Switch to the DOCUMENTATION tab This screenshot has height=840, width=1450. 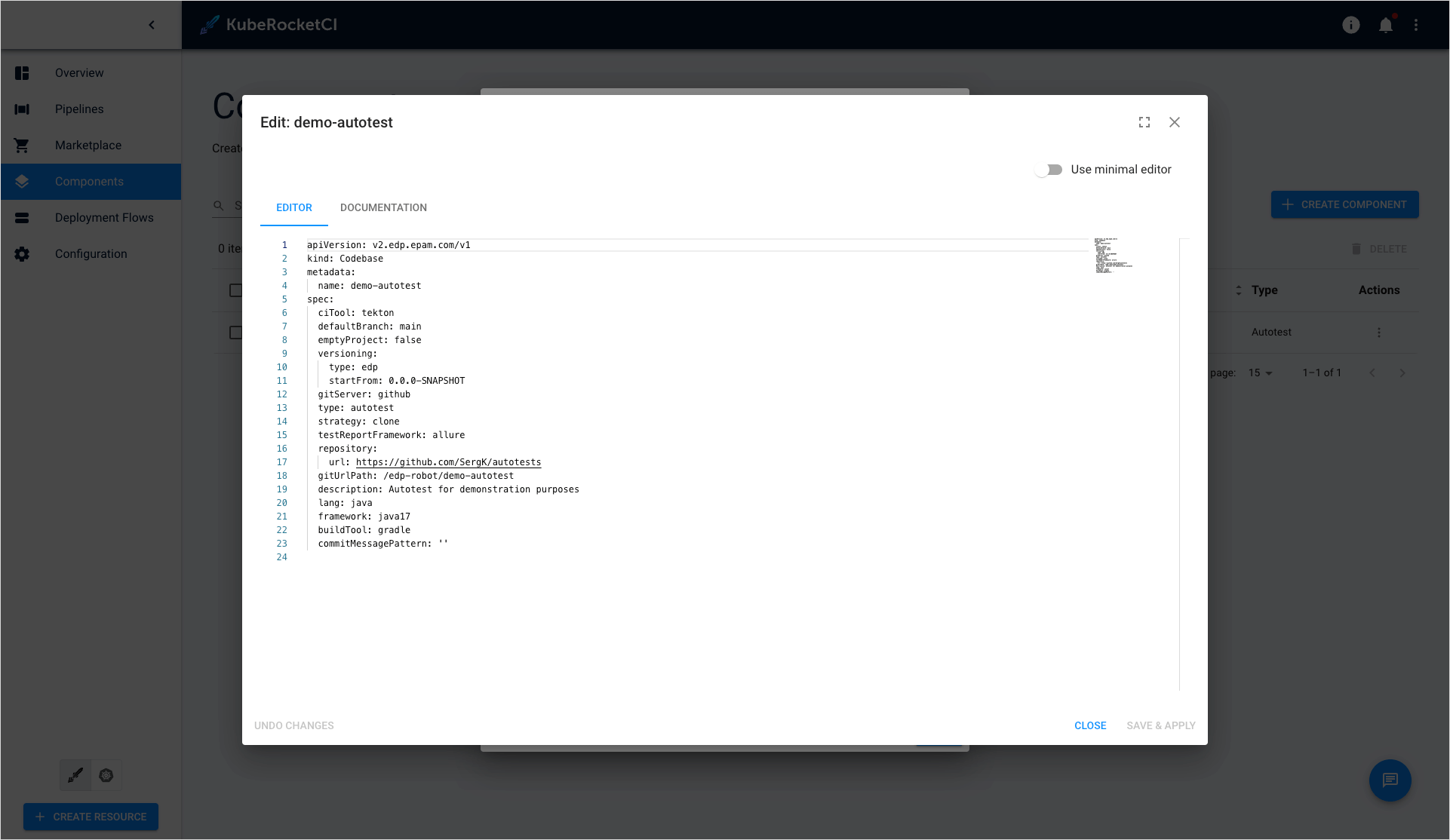383,207
